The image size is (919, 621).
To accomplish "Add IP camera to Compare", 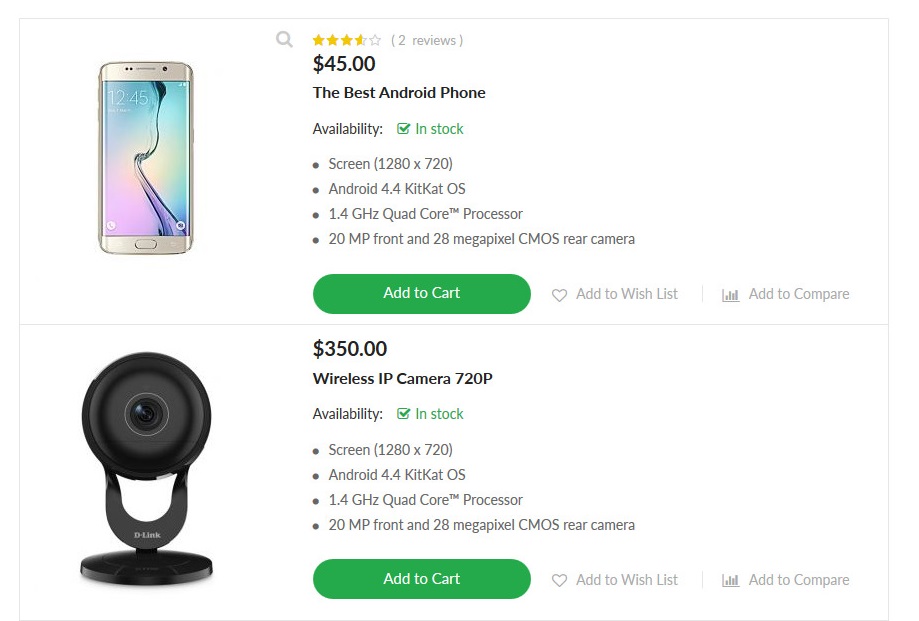I will coord(798,580).
